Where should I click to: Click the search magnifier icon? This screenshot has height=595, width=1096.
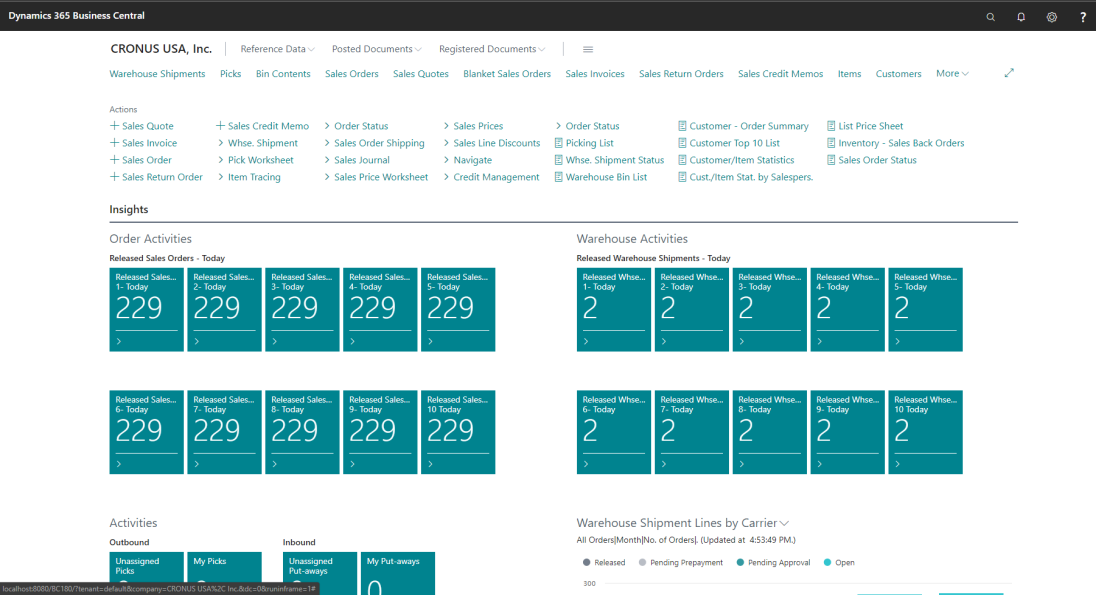click(x=991, y=17)
